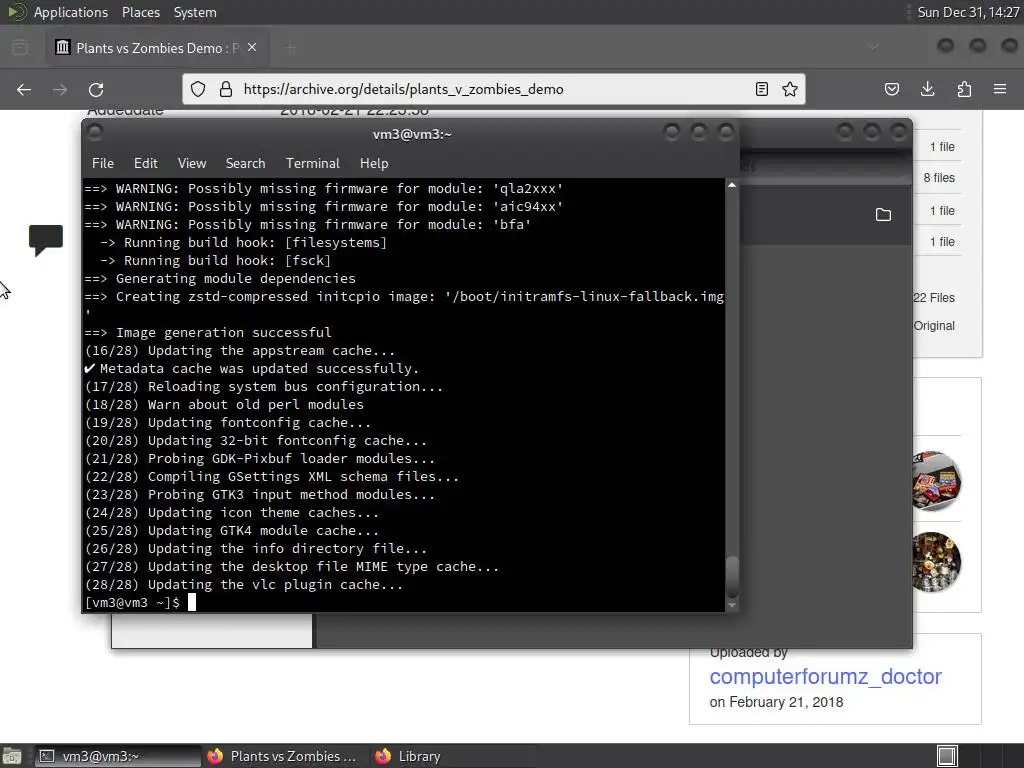Open terminal Edit menu

(146, 163)
